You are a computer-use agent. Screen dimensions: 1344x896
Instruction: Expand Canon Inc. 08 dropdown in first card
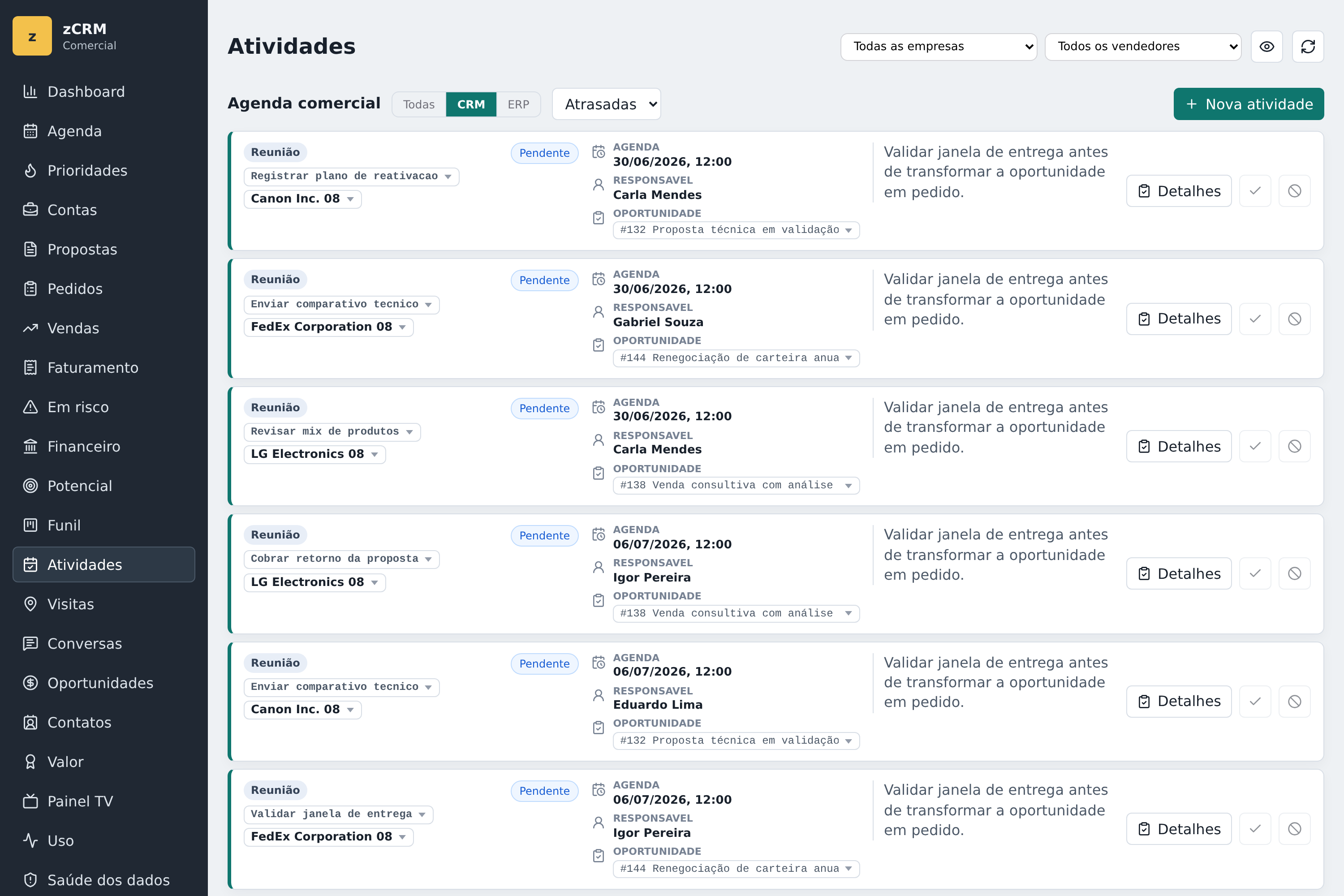coord(302,199)
